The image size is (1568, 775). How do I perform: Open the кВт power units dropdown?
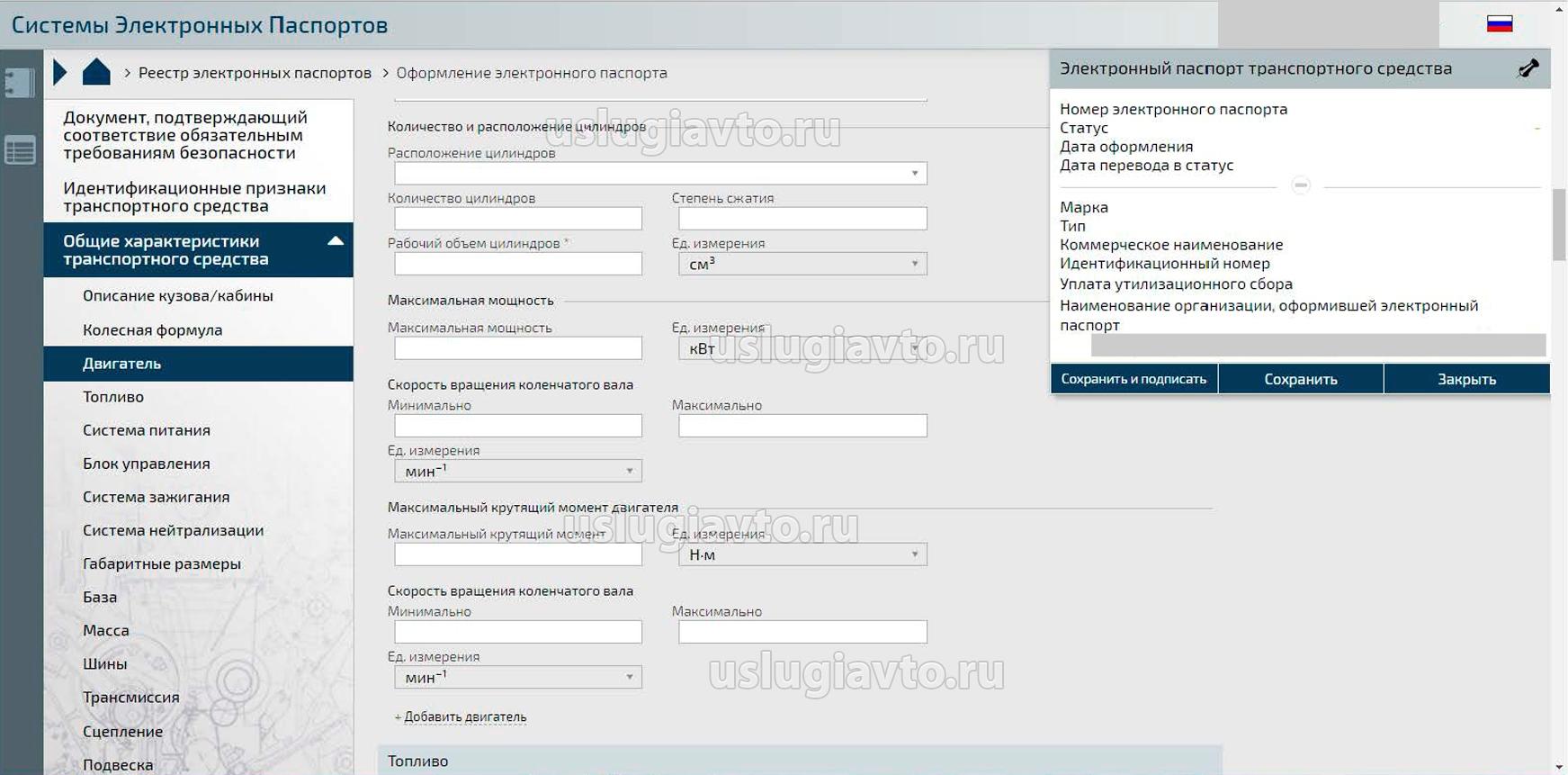click(x=802, y=348)
